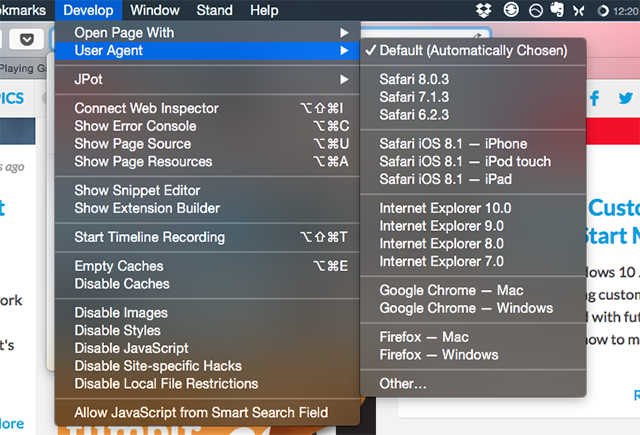Select Show Error Console
The height and width of the screenshot is (435, 640).
207,126
